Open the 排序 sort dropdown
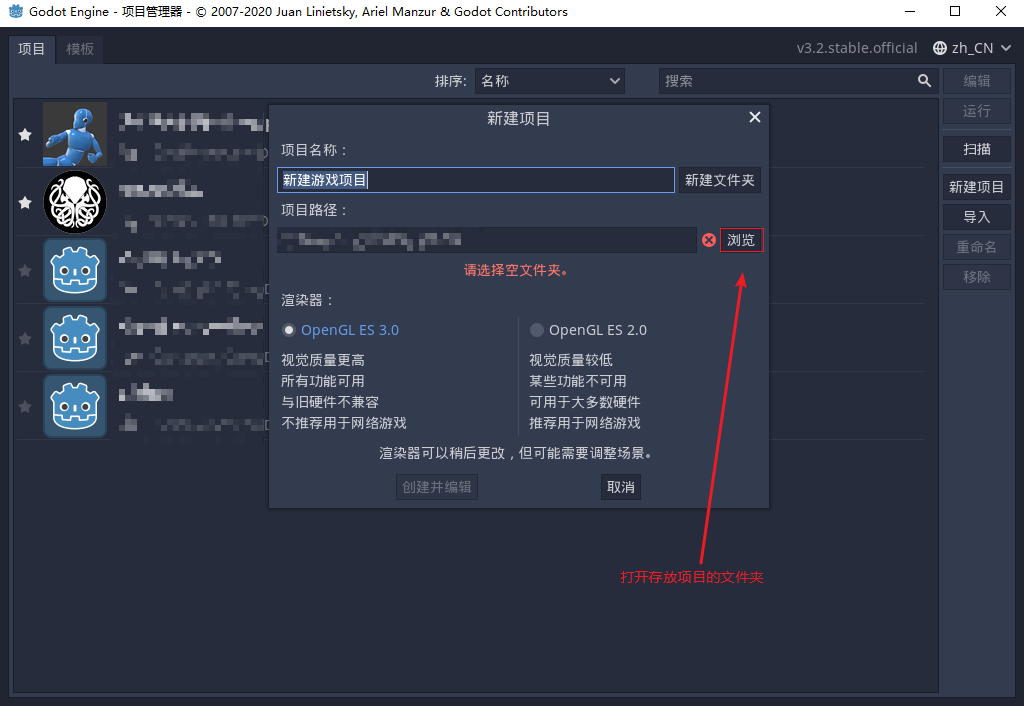 pyautogui.click(x=549, y=81)
